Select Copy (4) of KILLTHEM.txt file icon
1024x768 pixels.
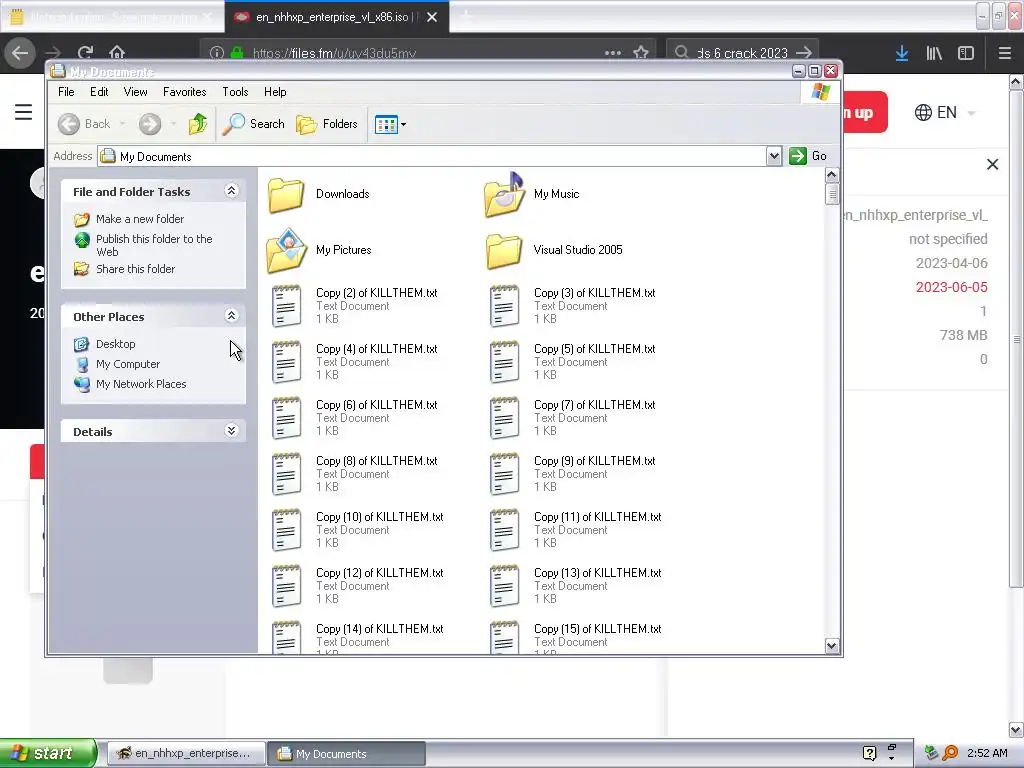(x=286, y=362)
